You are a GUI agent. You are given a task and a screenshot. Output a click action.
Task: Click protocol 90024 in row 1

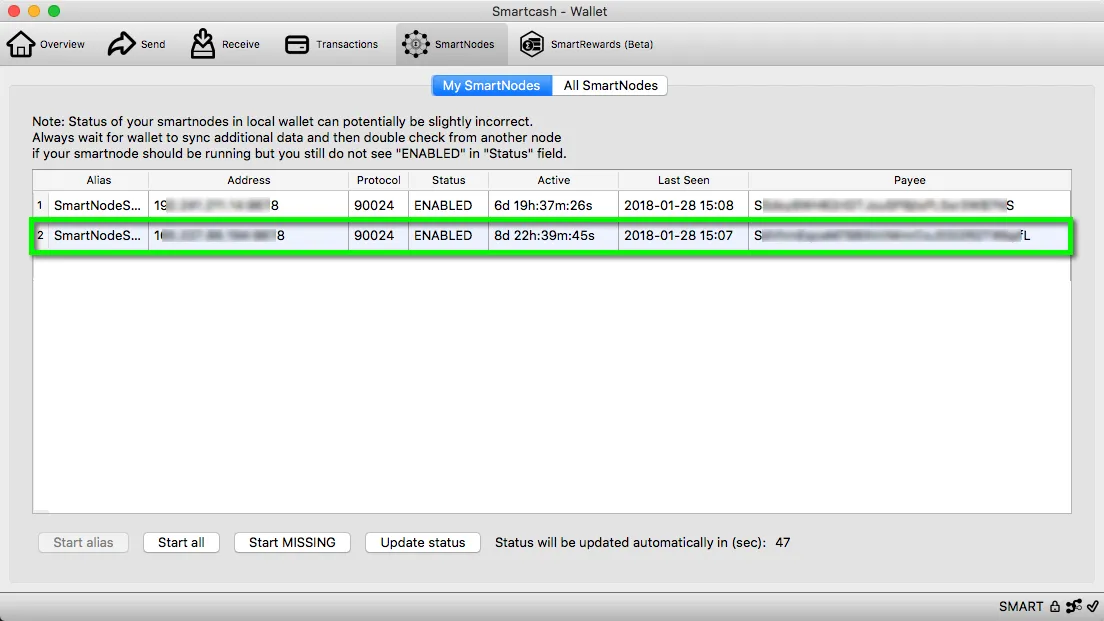click(374, 206)
